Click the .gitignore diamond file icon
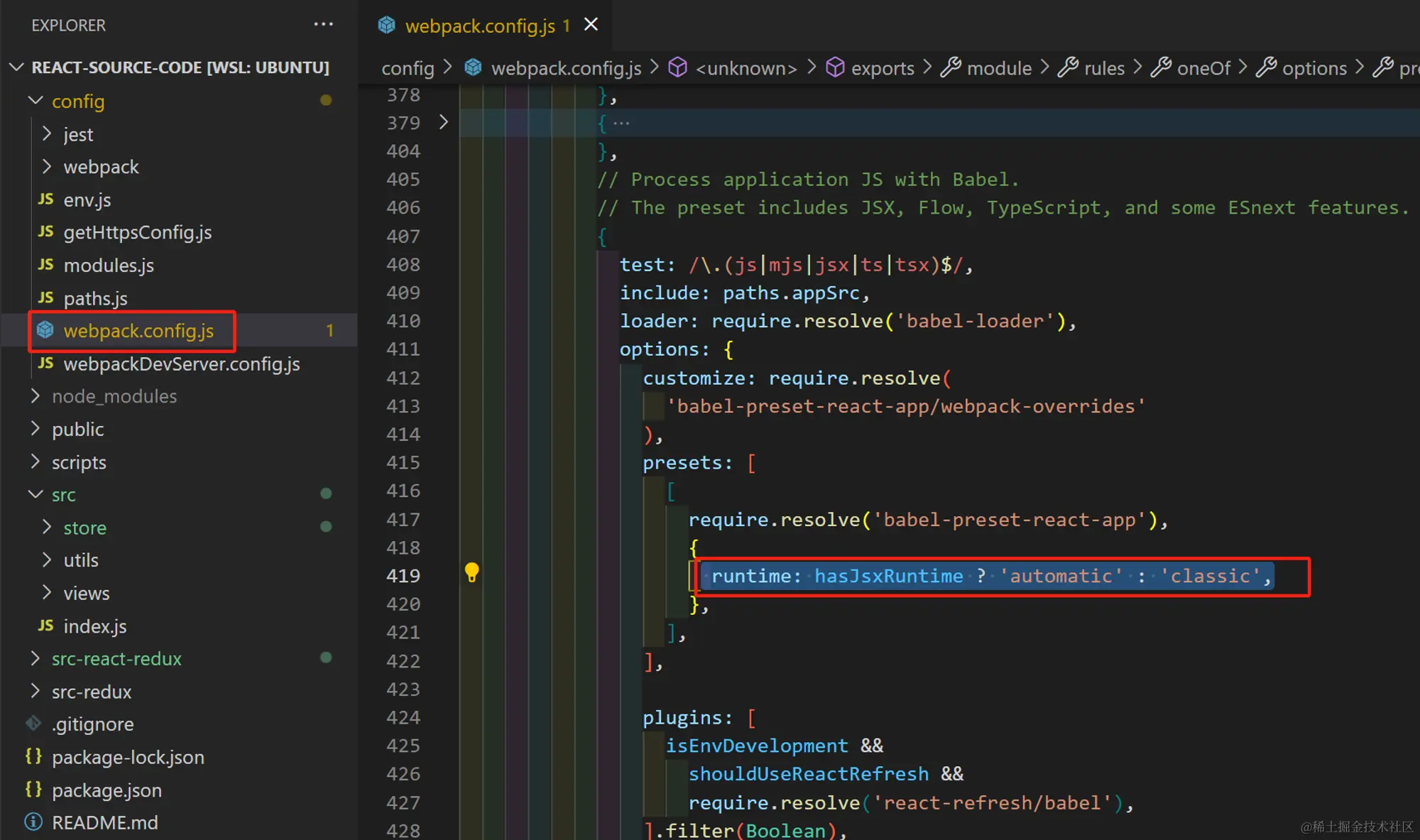 (x=33, y=724)
